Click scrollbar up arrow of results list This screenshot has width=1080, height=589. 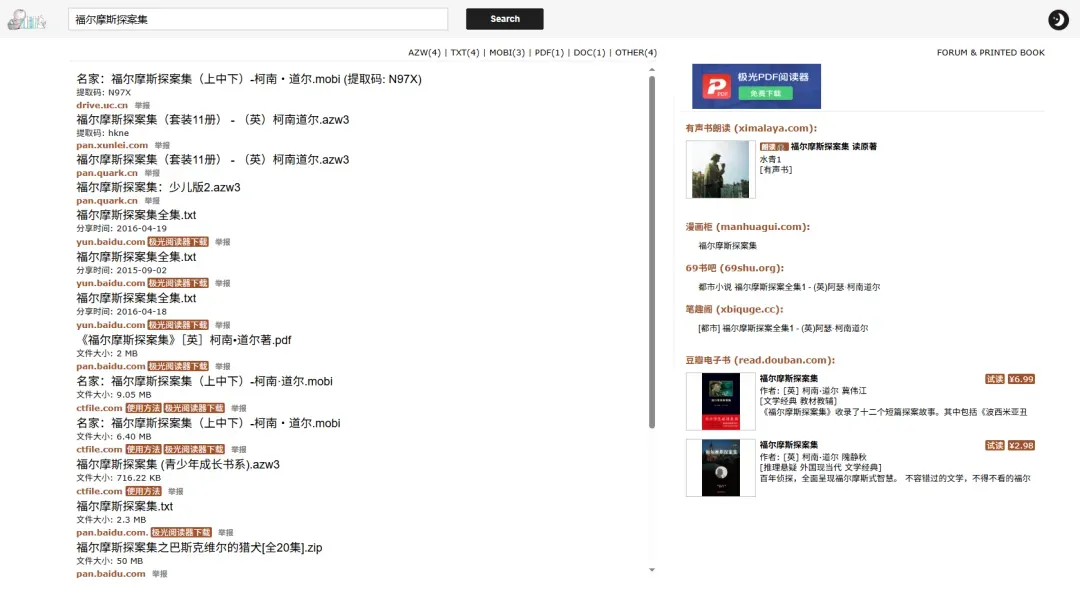point(652,70)
